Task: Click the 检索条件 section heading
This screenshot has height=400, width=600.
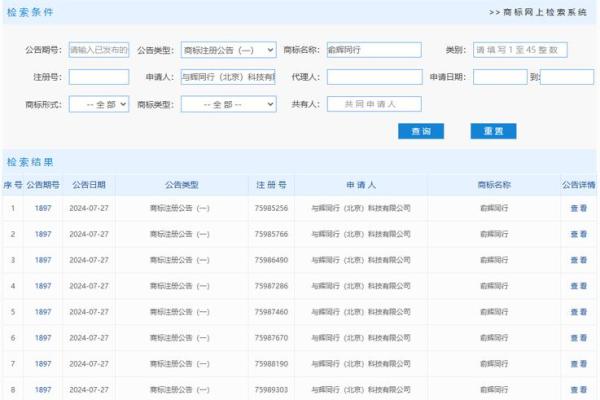Action: point(30,12)
